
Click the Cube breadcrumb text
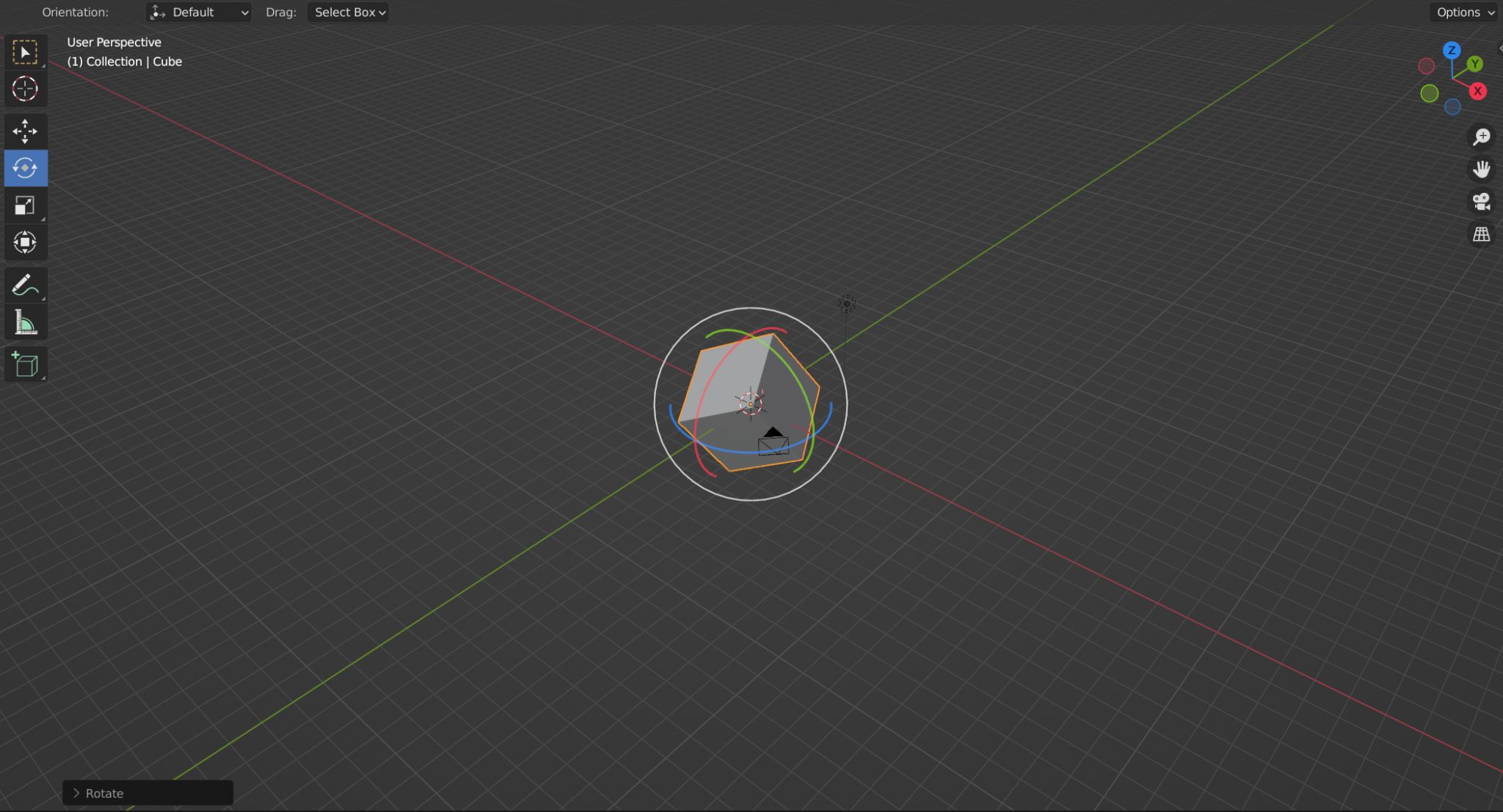coord(167,61)
